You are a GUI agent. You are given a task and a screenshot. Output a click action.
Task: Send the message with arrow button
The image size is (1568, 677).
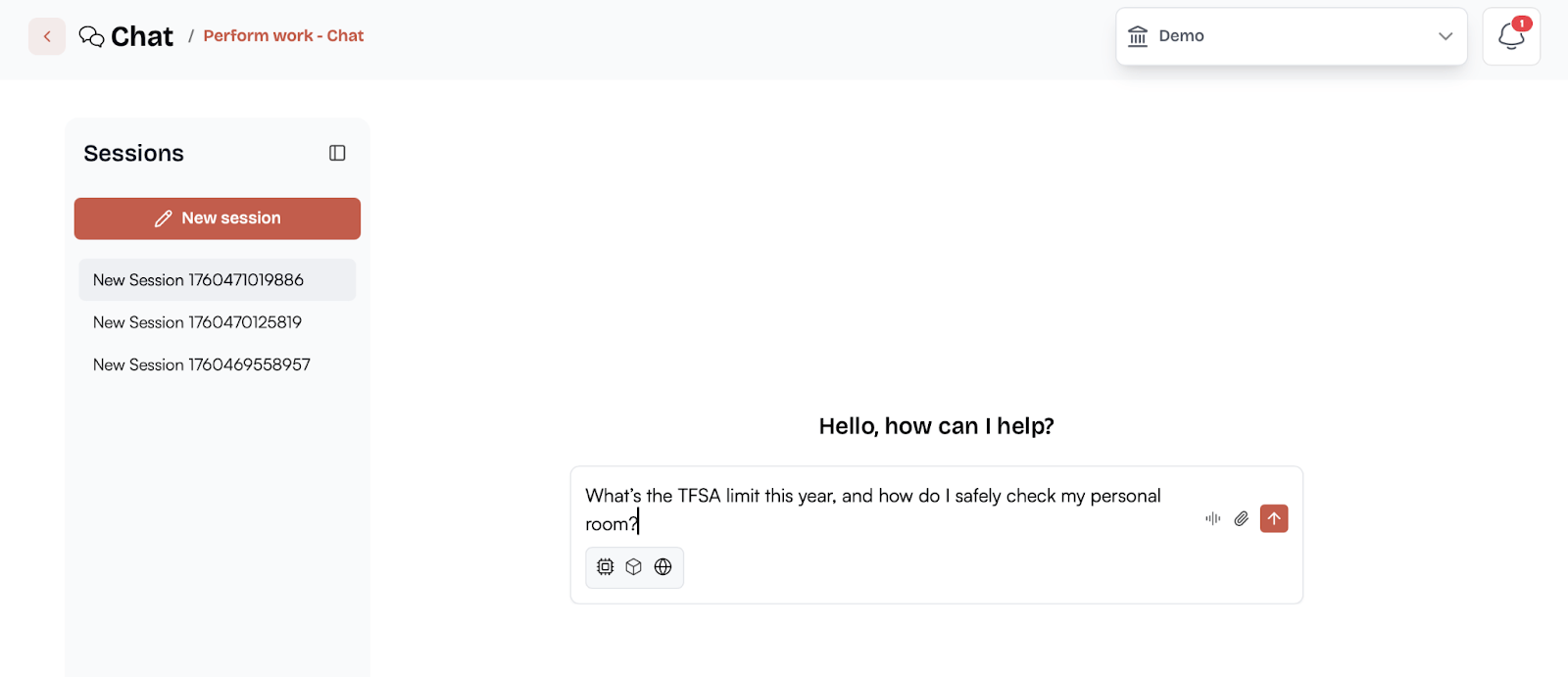coord(1274,518)
